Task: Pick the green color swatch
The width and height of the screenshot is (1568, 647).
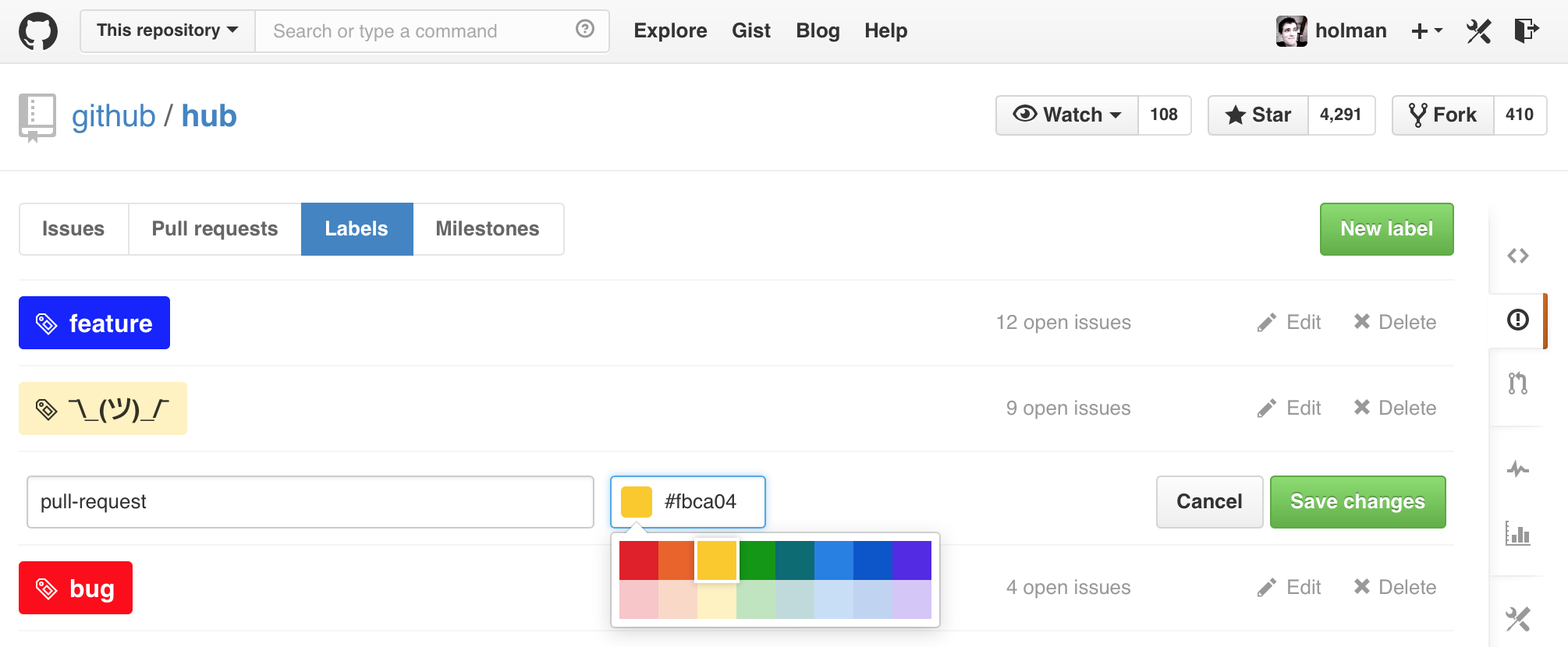Action: click(x=756, y=560)
